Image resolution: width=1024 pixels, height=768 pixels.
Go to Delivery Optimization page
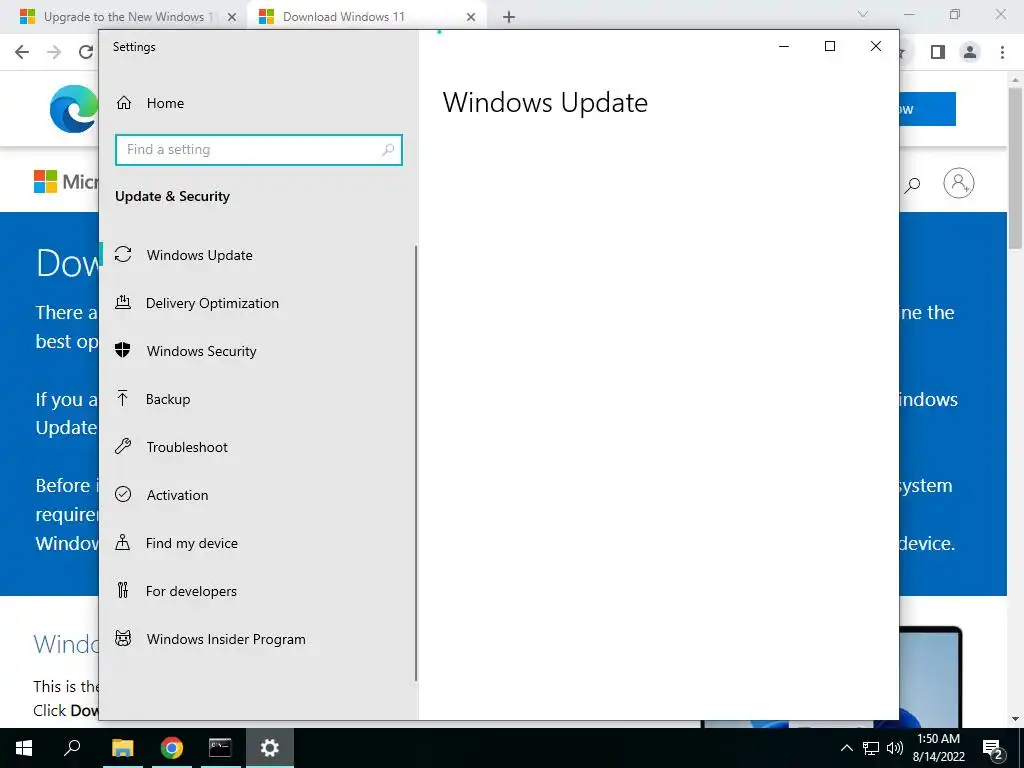(x=257, y=303)
